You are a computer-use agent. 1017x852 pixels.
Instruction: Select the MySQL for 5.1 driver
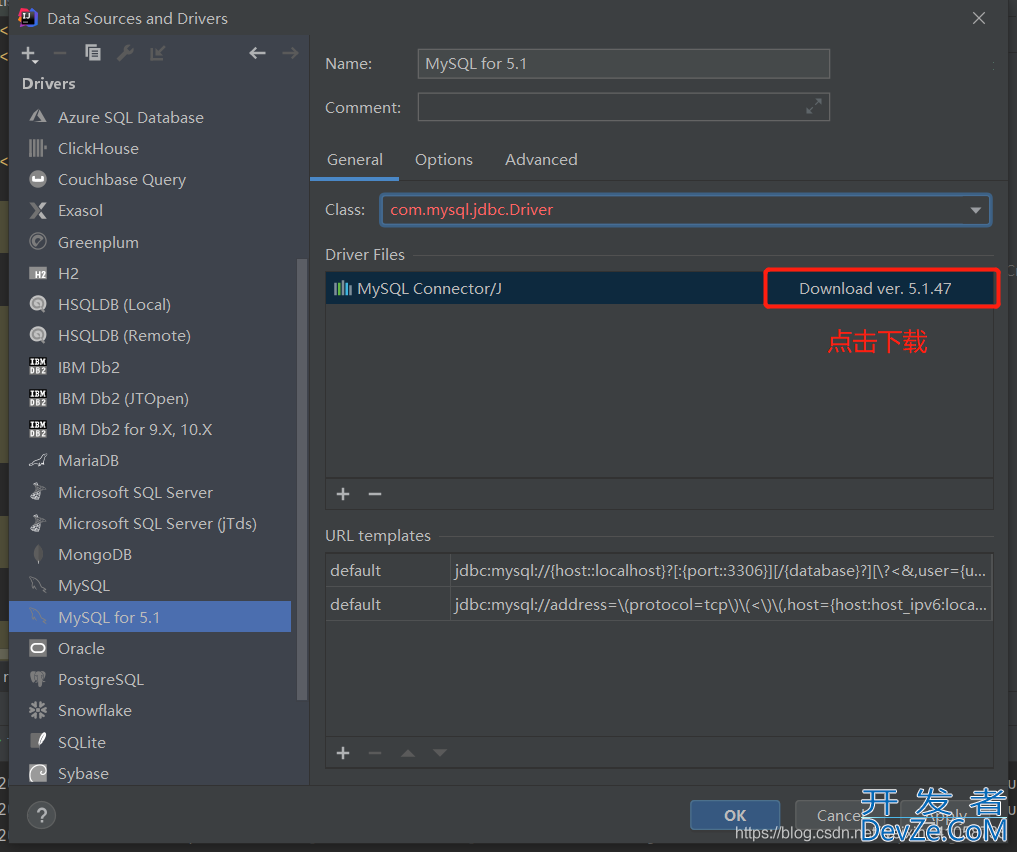click(x=150, y=617)
